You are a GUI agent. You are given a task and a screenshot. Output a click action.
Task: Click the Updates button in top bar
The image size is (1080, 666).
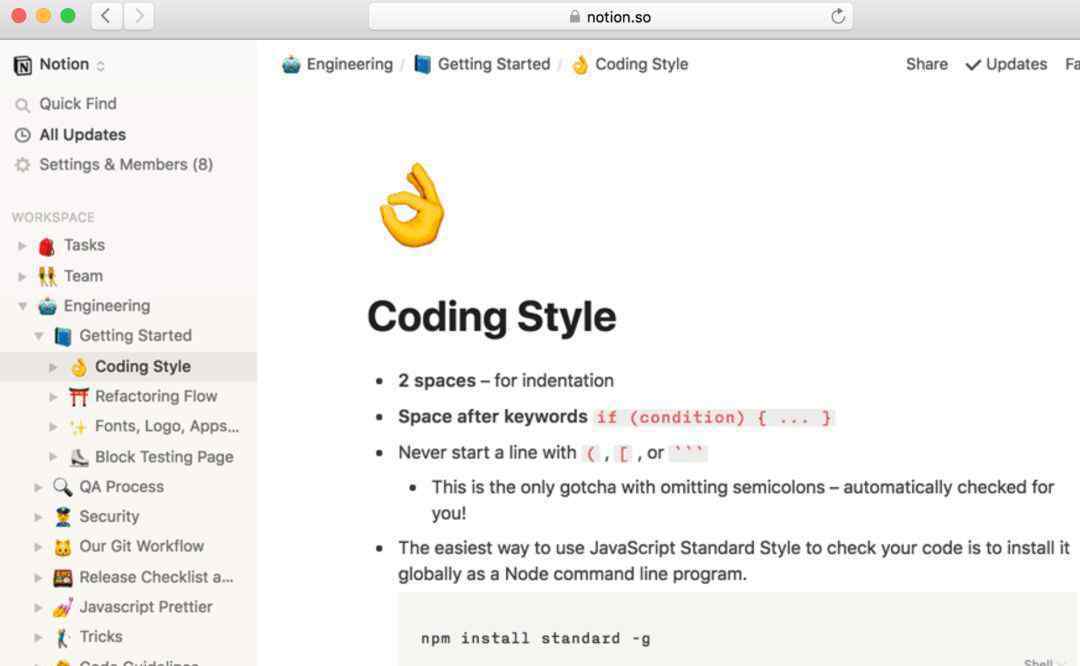1006,64
